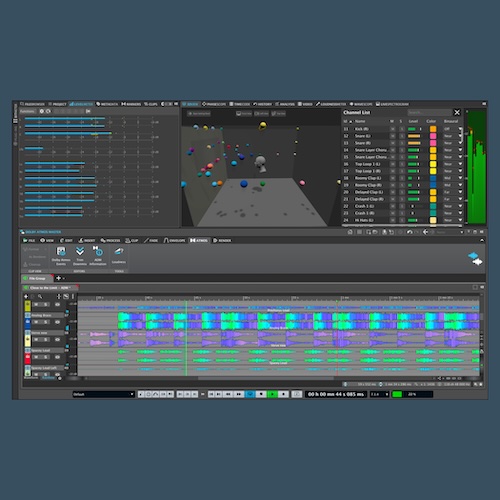
Task: Click the large blue sphere object on floor
Action: coord(244,183)
